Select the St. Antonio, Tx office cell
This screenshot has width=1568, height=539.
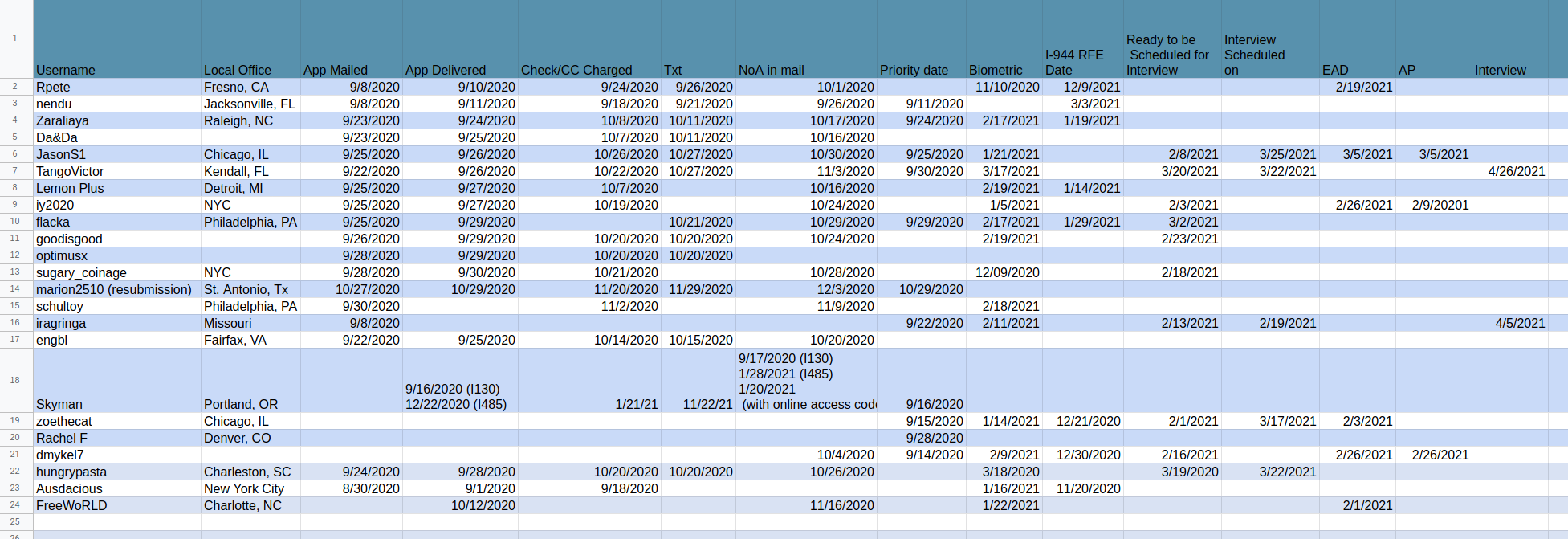250,289
